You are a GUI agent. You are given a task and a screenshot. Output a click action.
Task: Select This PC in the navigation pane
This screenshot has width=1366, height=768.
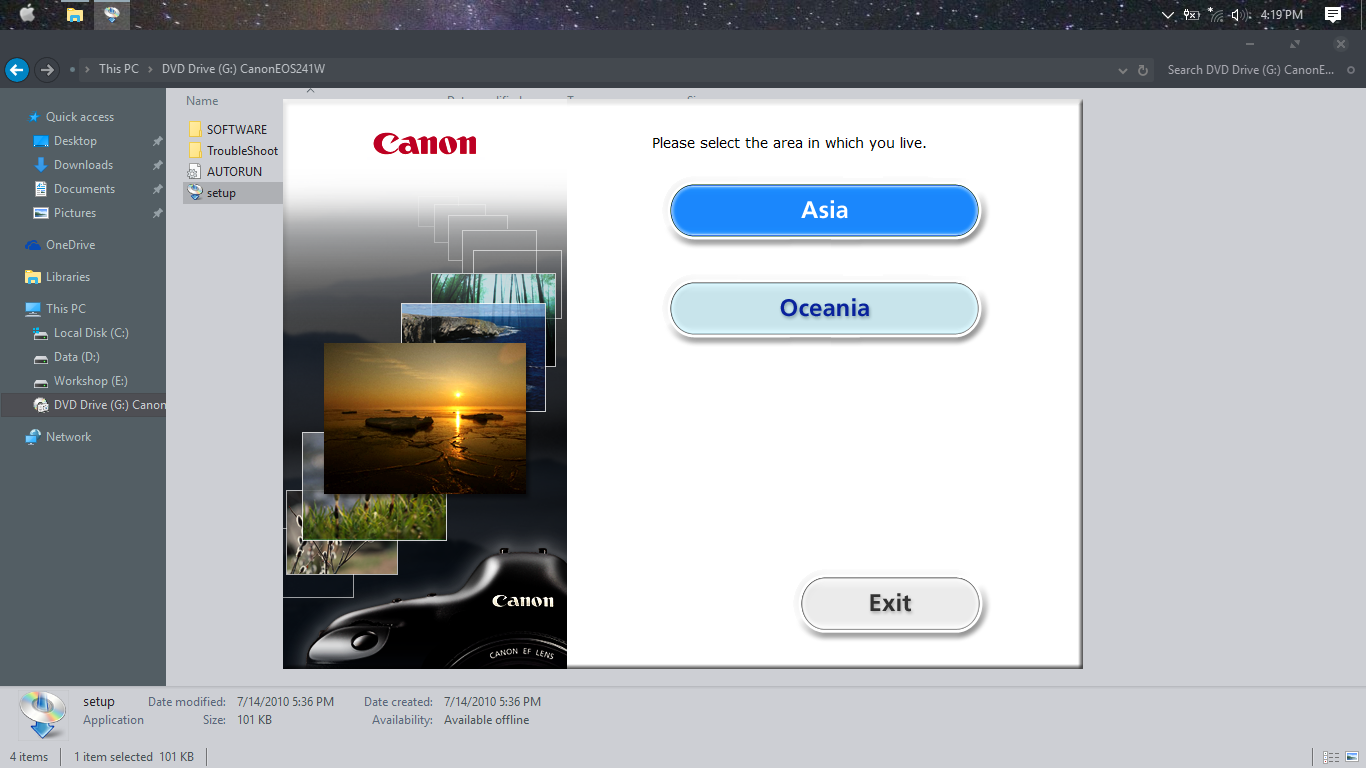pyautogui.click(x=65, y=309)
